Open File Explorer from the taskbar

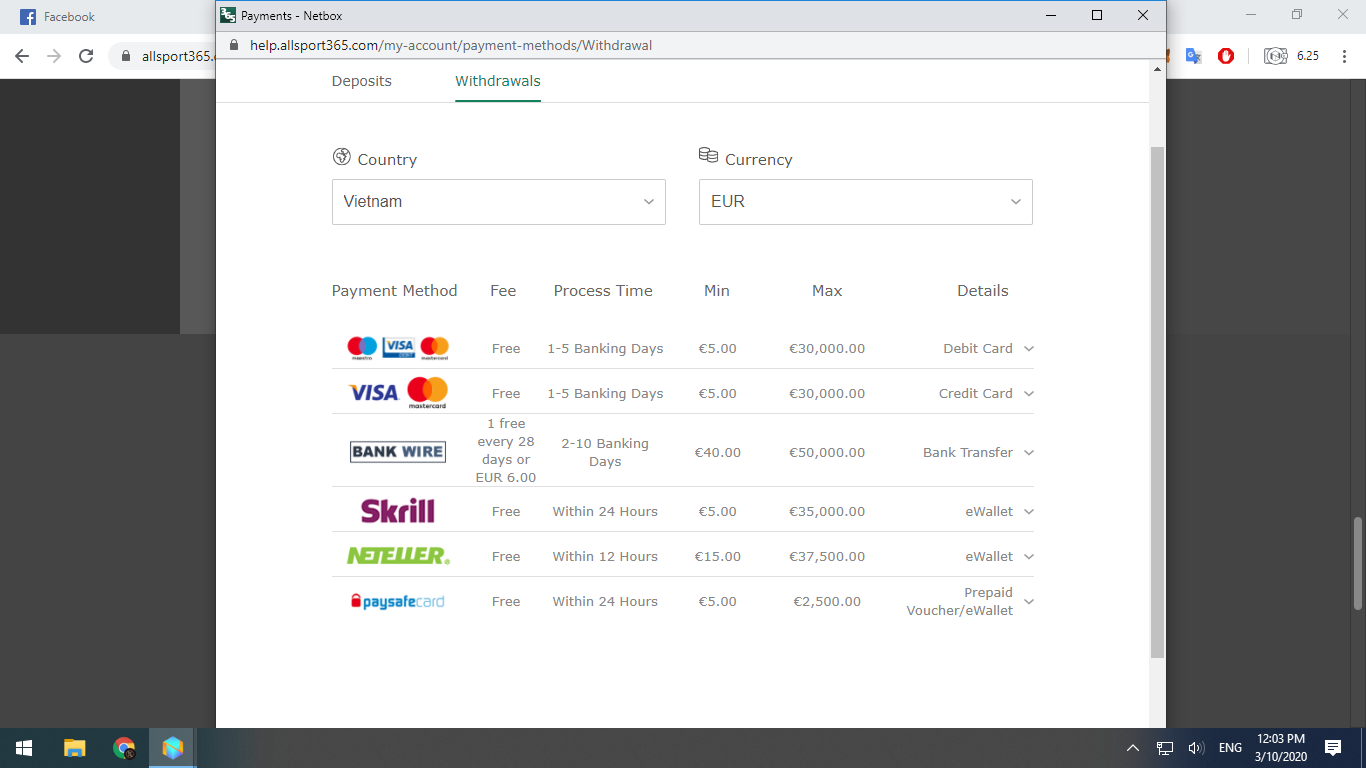74,748
